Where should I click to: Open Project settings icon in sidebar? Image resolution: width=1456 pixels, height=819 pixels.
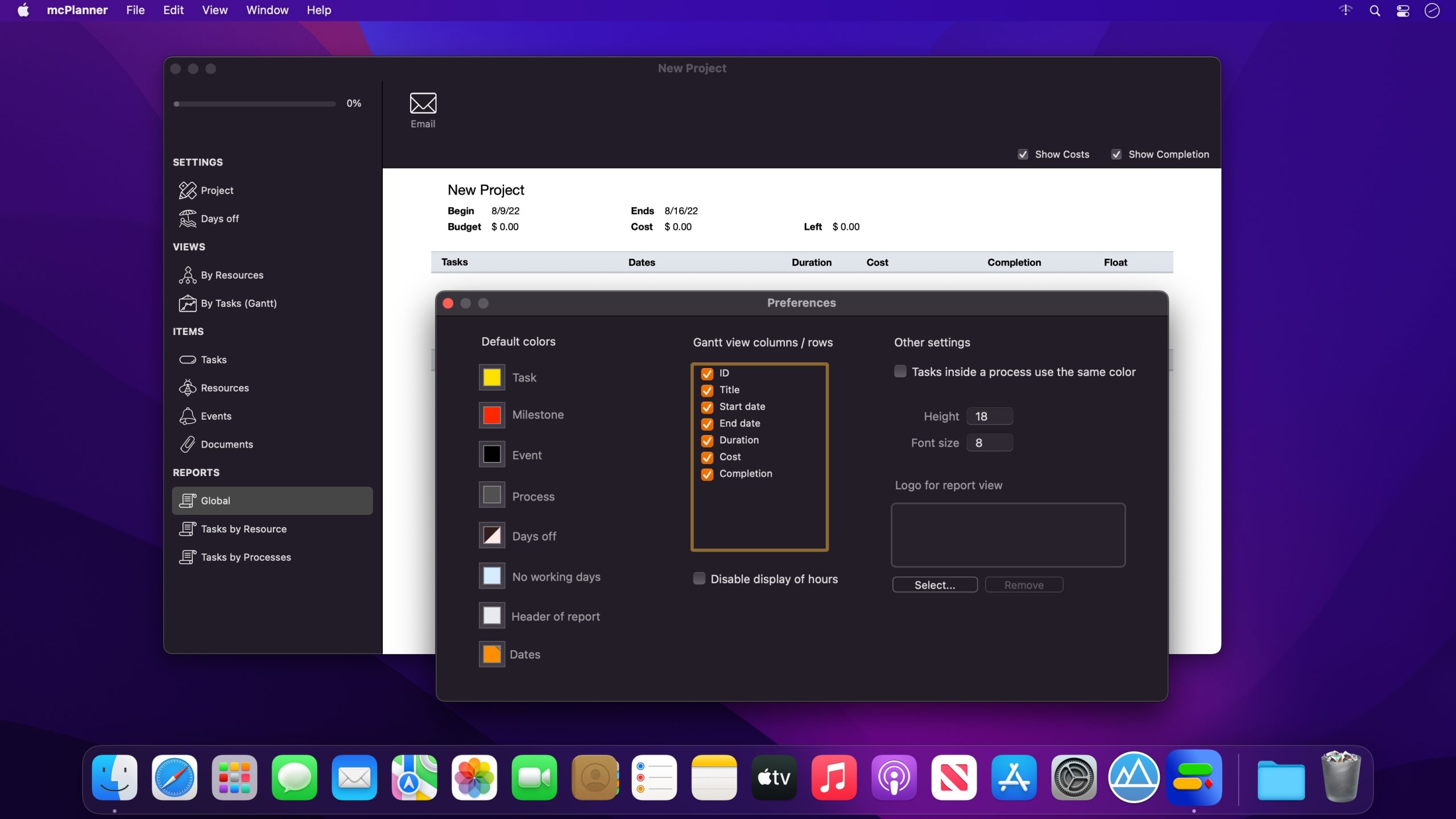click(x=188, y=191)
